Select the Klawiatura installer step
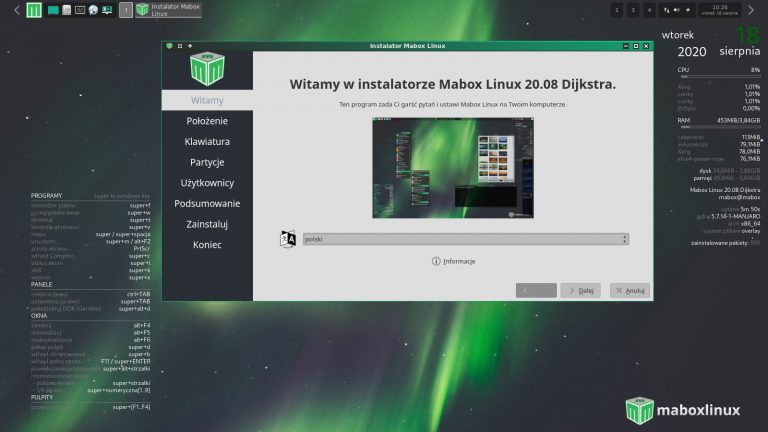Viewport: 768px width, 432px height. pyautogui.click(x=207, y=142)
